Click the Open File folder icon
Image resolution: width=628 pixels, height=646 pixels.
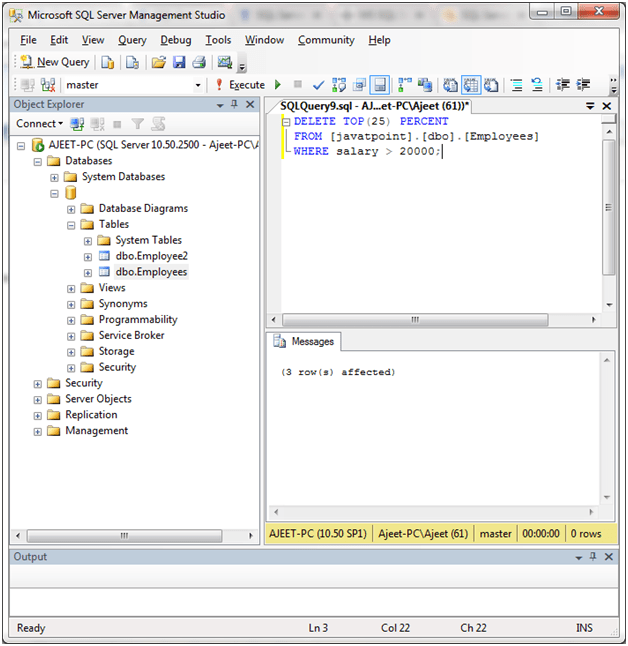159,62
